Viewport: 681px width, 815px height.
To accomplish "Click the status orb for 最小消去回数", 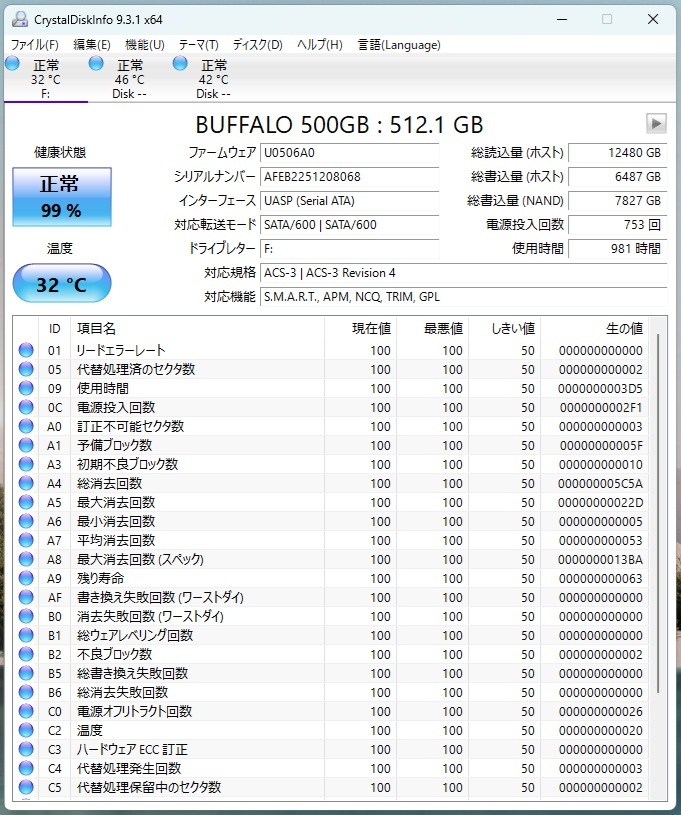I will 26,521.
